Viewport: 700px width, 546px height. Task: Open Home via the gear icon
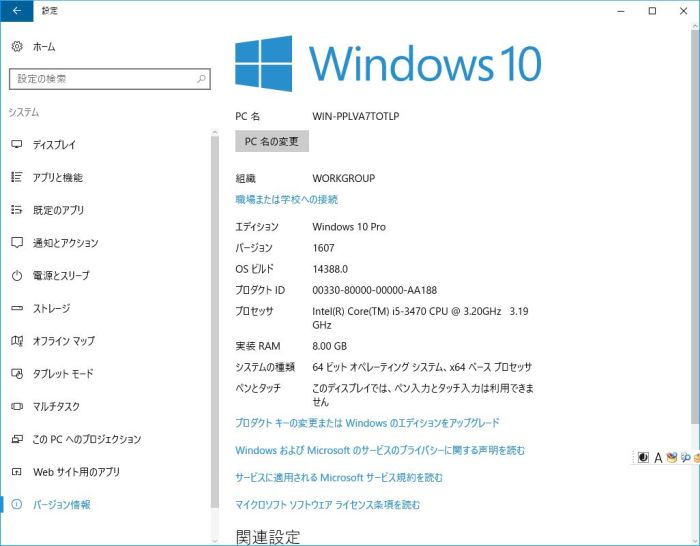coord(17,47)
